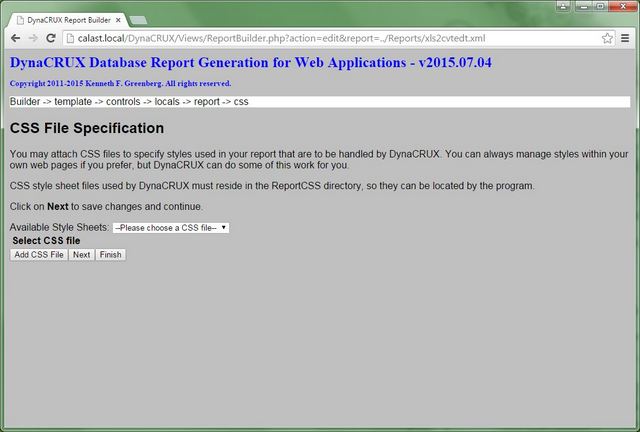
Task: Click the report breadcrumb item
Action: (207, 102)
